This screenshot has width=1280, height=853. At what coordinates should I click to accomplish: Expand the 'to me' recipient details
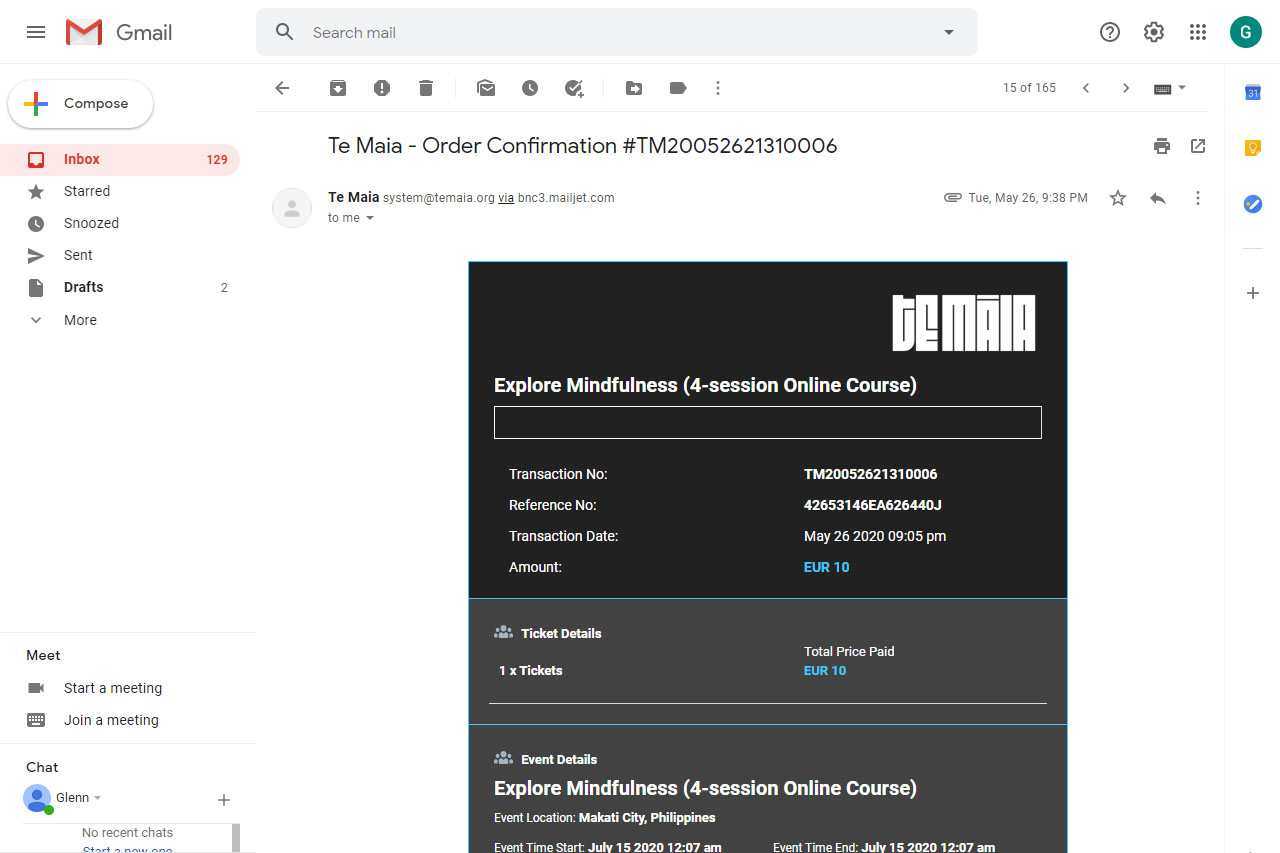tap(370, 218)
